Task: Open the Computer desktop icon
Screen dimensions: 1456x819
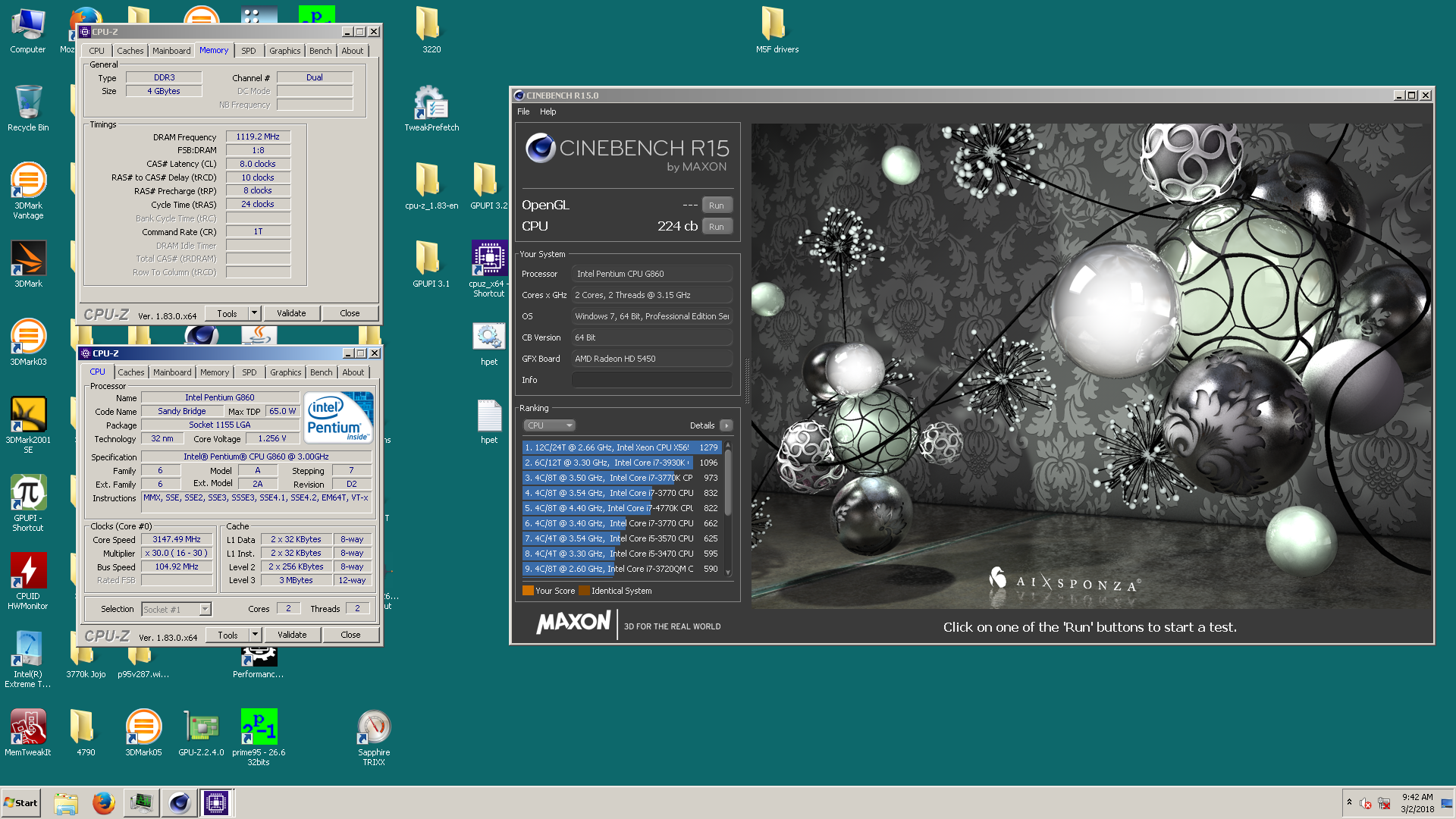Action: click(x=28, y=30)
